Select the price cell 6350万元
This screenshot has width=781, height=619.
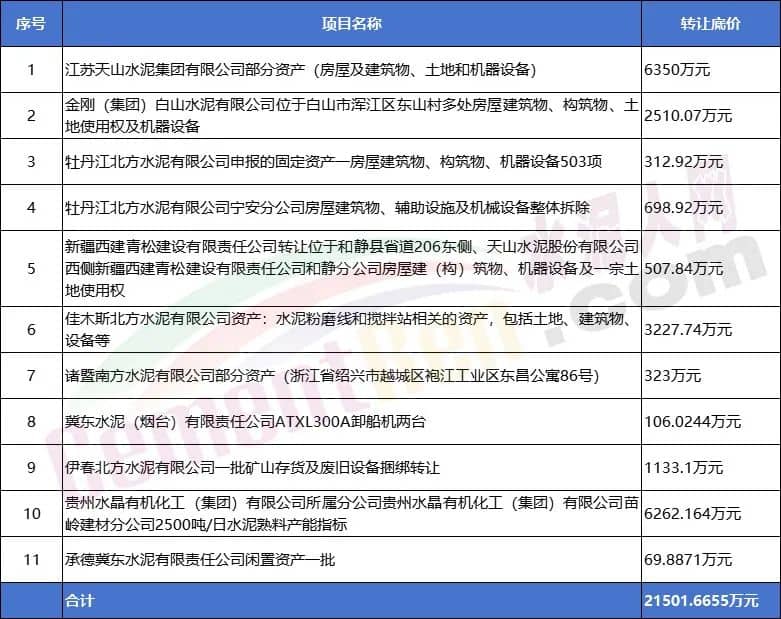(677, 70)
